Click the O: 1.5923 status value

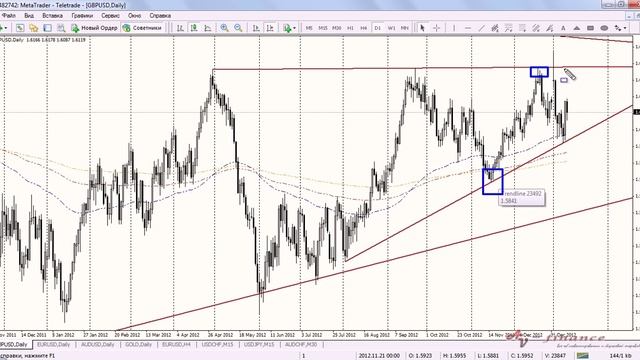420,356
